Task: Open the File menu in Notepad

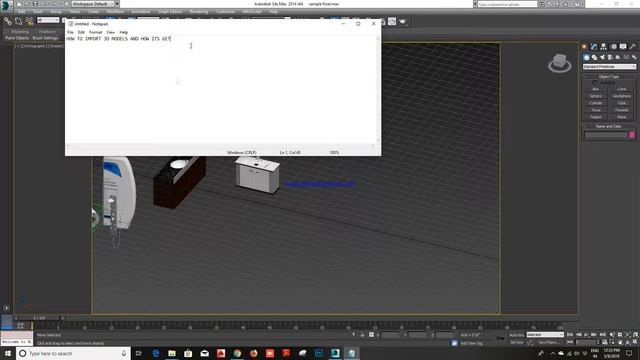Action: pos(70,32)
